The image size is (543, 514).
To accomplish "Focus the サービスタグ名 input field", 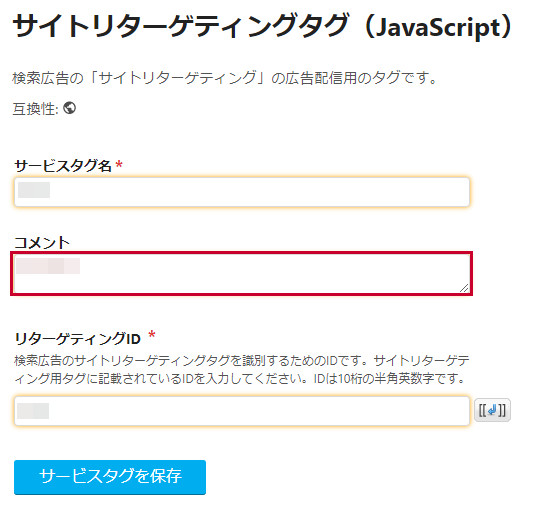I will (x=242, y=192).
